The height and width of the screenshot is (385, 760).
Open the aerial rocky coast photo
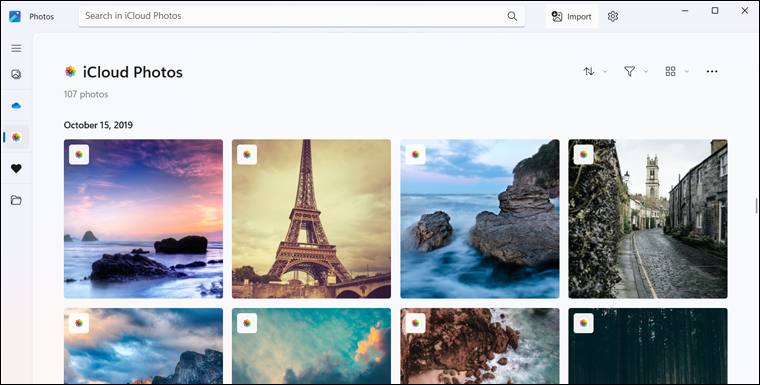[x=480, y=346]
